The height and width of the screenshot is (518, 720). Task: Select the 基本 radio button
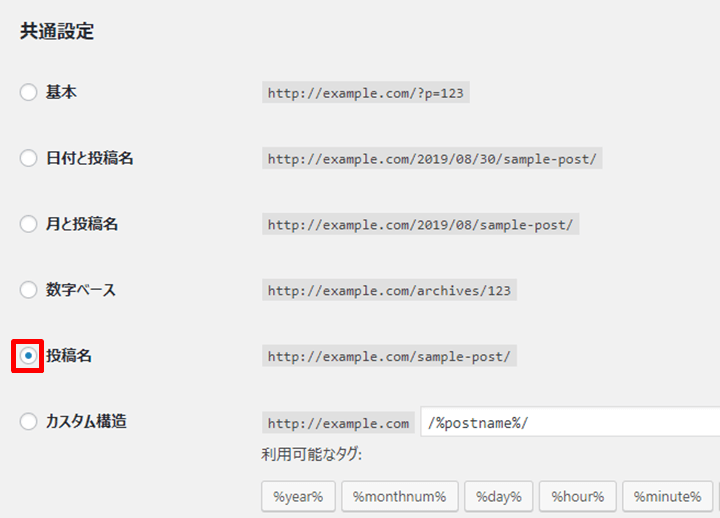point(28,92)
